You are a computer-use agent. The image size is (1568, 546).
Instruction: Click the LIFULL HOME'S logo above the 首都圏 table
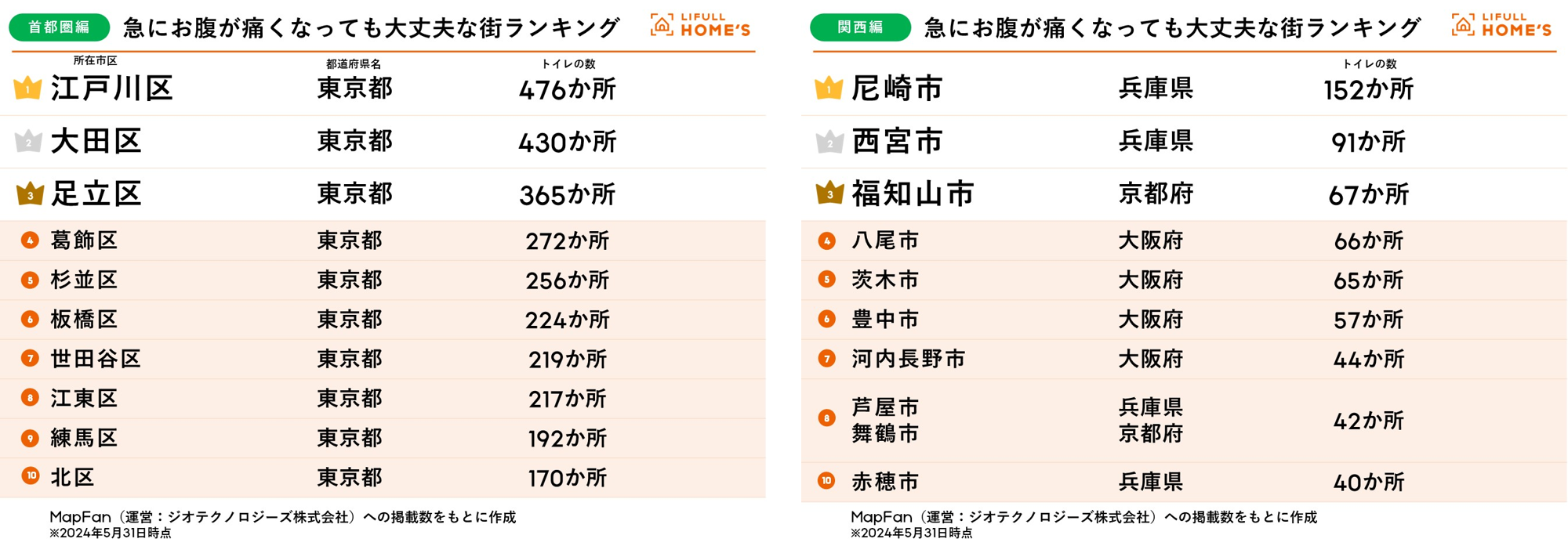(x=700, y=26)
